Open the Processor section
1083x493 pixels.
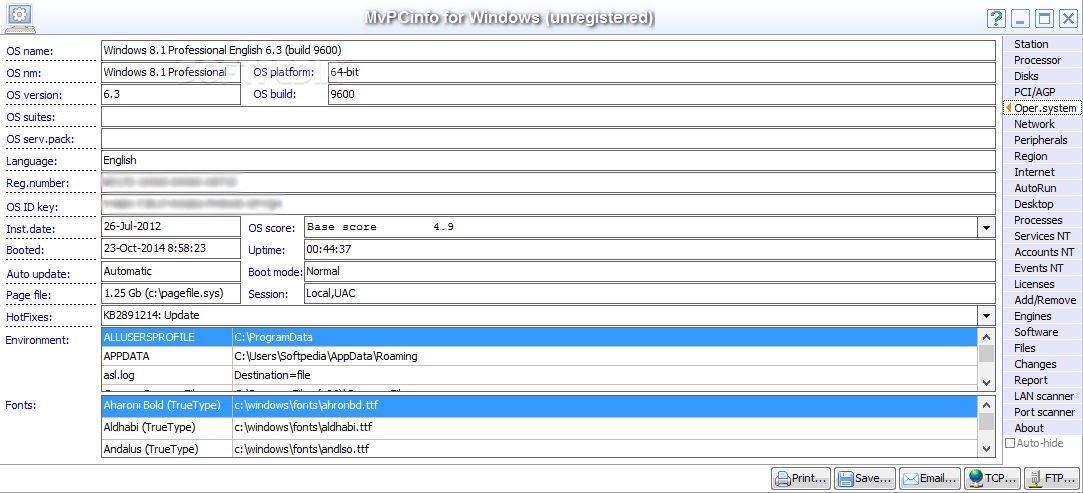tap(1041, 60)
